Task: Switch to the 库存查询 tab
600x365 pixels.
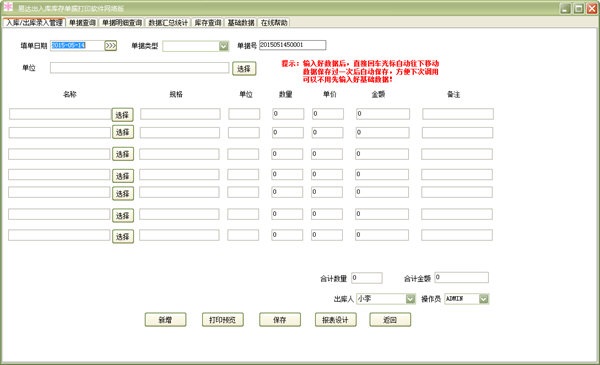Action: [208, 23]
